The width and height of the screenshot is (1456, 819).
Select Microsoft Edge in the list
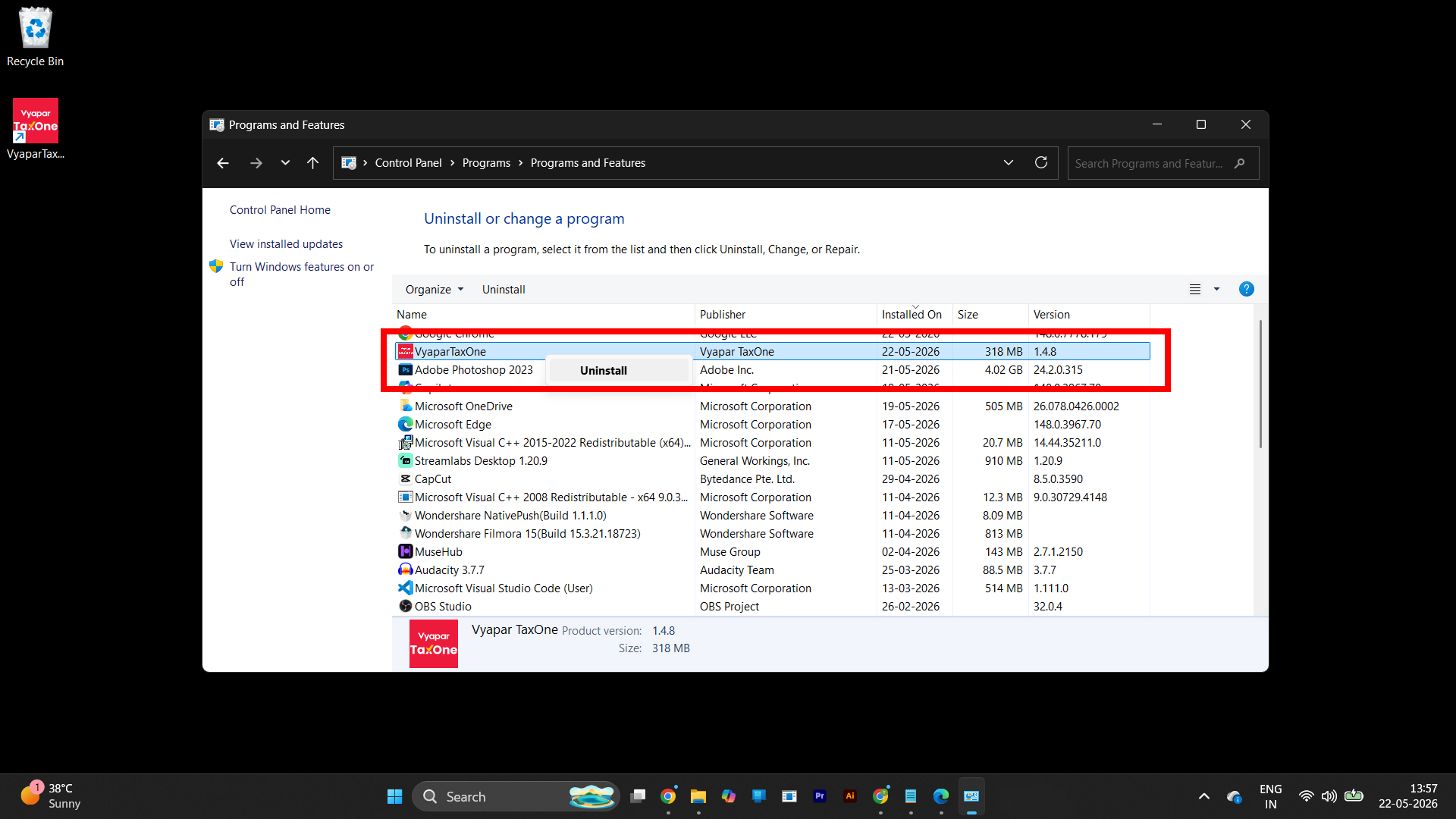pos(773,425)
